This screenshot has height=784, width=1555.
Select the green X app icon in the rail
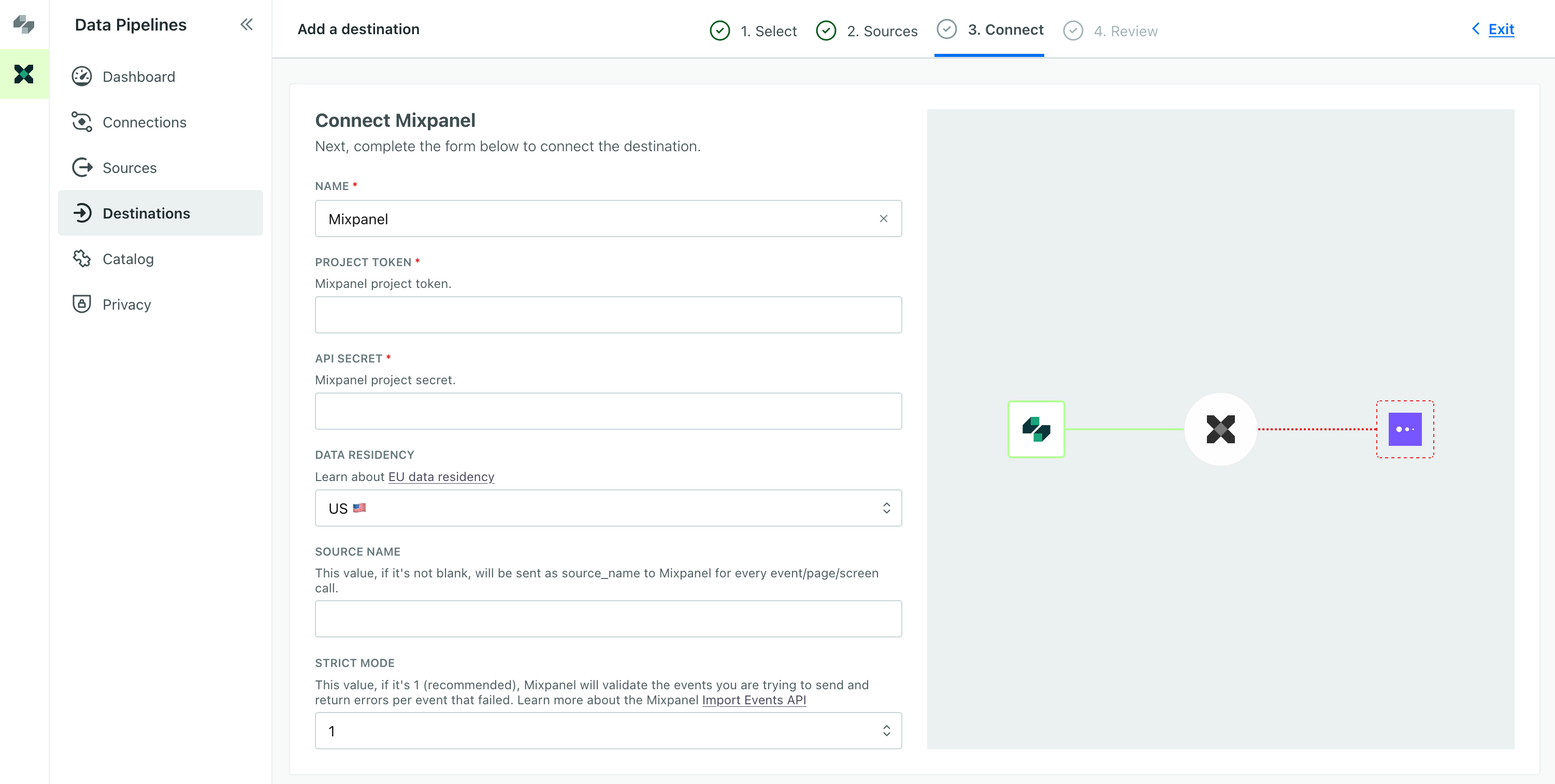click(24, 74)
